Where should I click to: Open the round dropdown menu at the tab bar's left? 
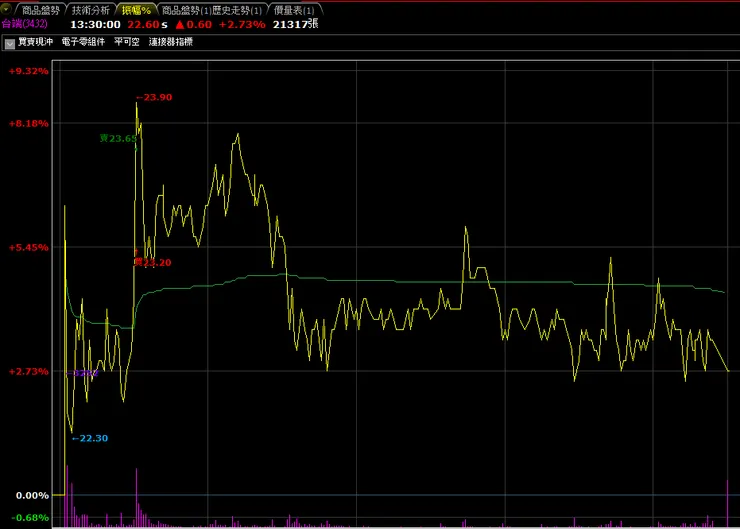click(x=6, y=8)
